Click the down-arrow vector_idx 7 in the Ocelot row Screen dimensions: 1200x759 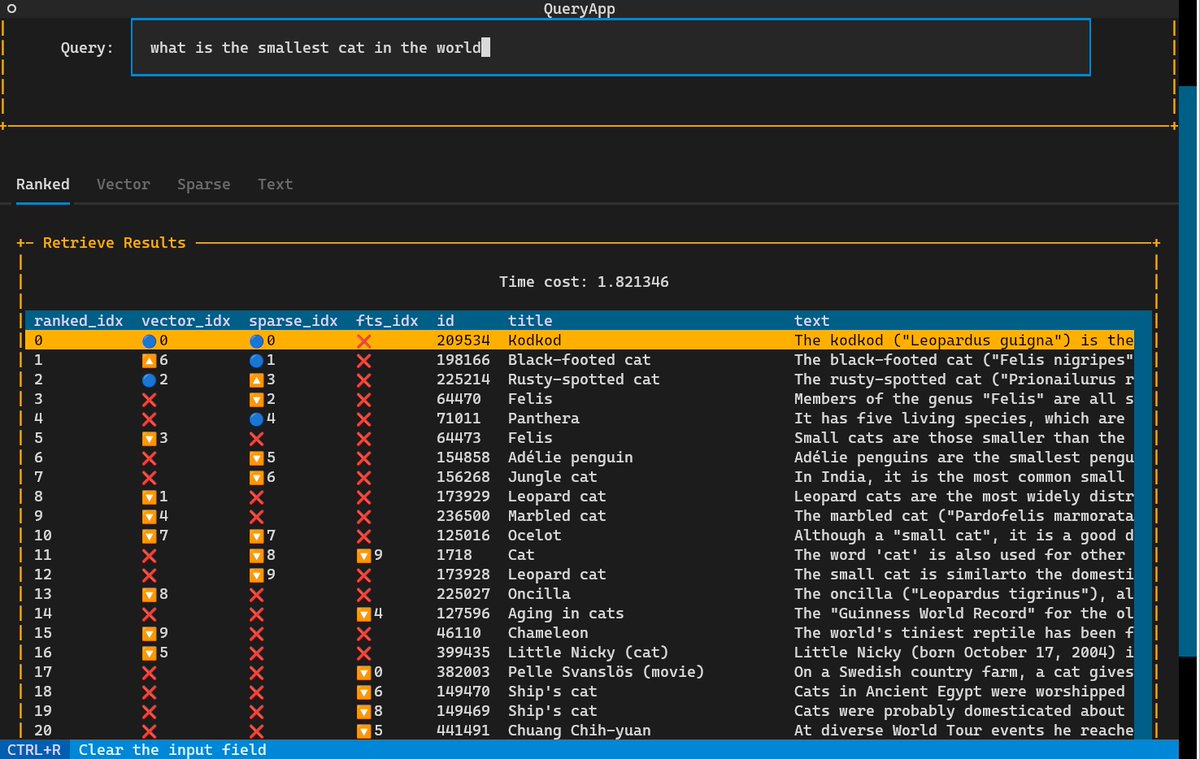[154, 535]
